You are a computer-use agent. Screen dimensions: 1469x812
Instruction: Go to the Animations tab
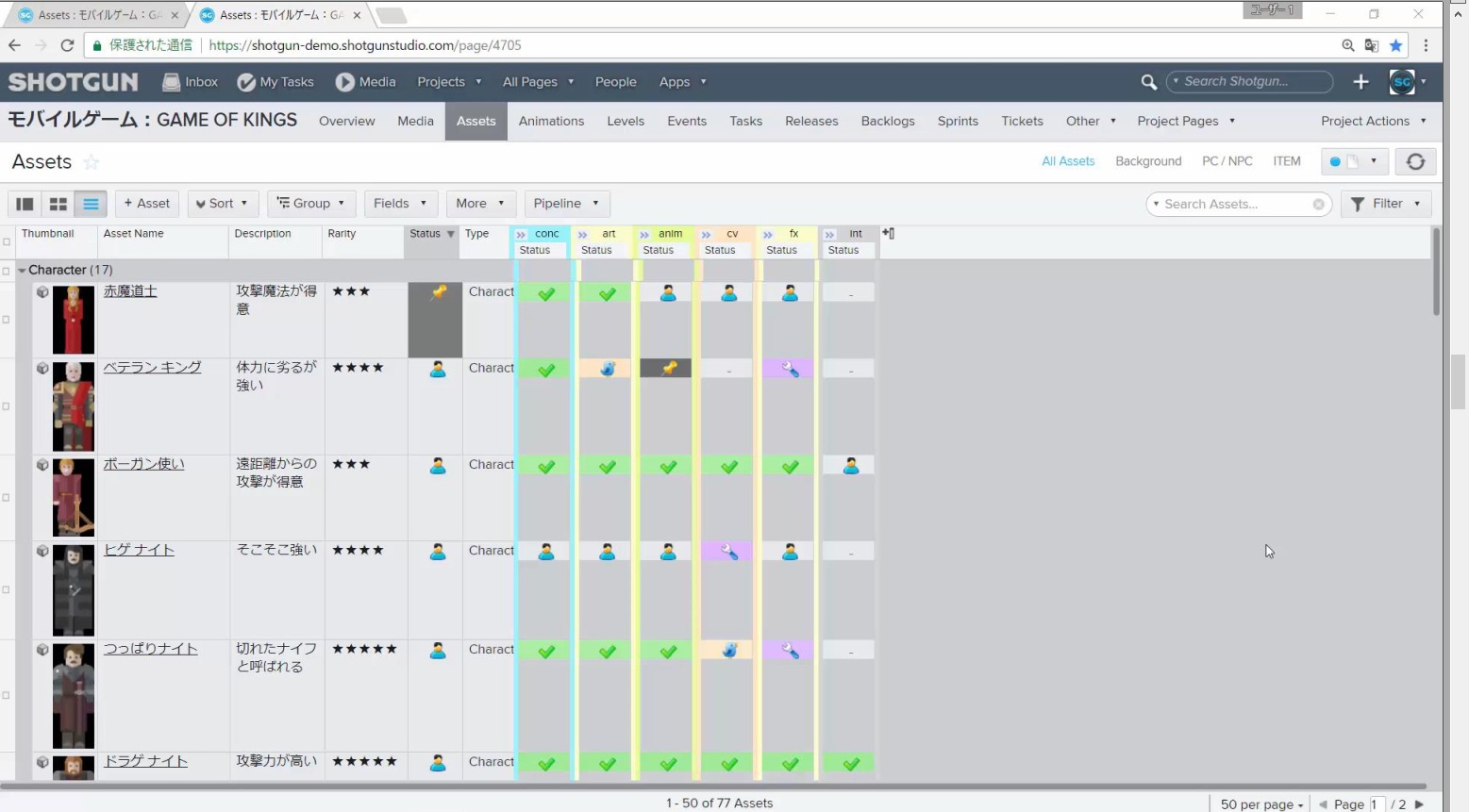(551, 122)
